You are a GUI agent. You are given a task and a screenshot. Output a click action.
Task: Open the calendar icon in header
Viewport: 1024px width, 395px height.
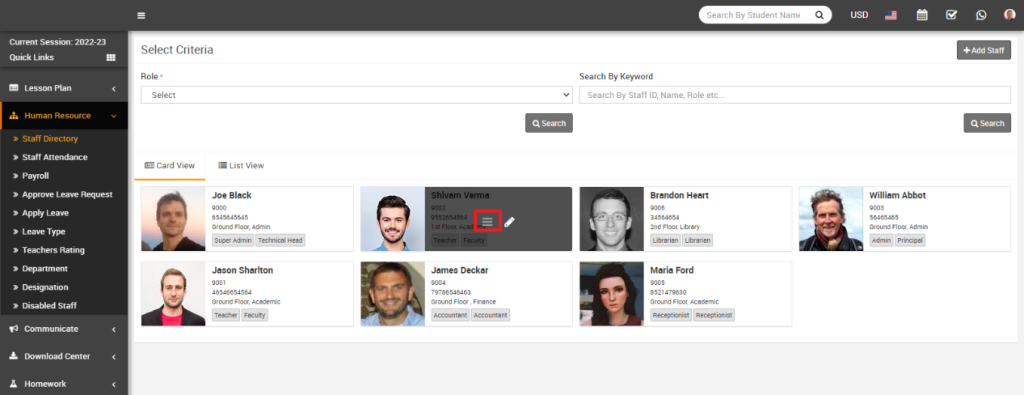[921, 15]
